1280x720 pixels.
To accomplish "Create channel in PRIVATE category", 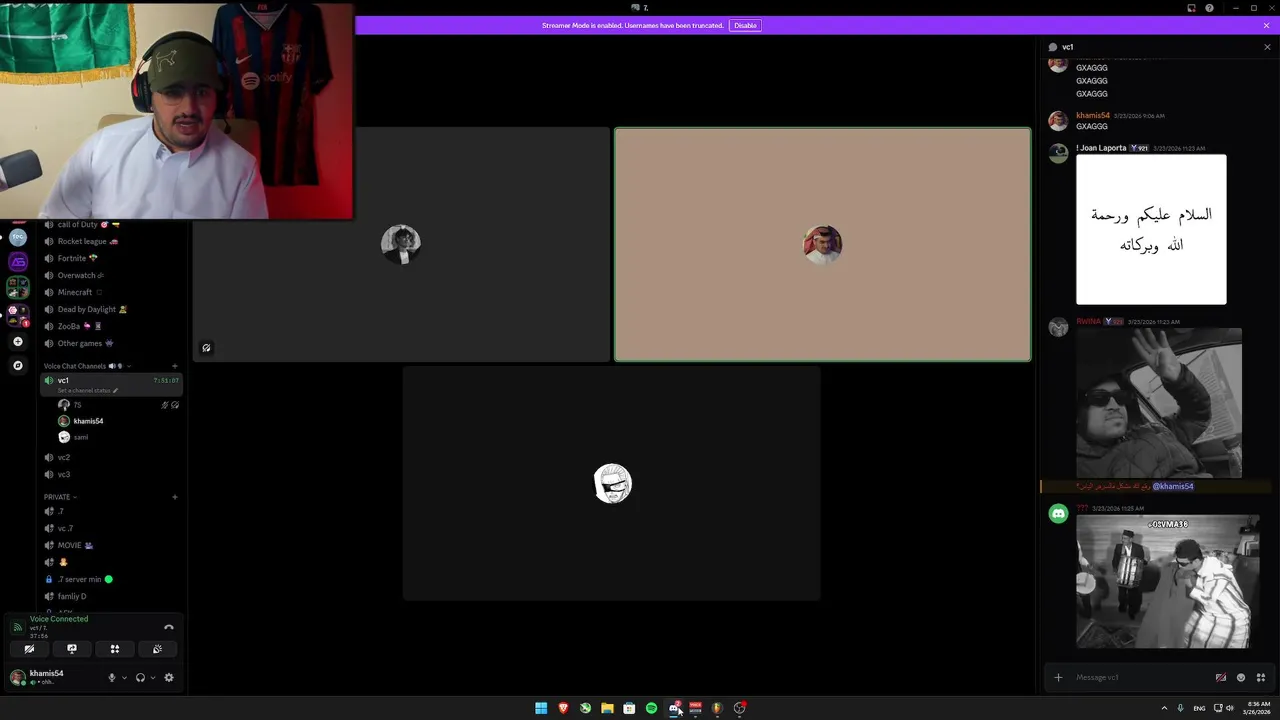I will pyautogui.click(x=175, y=497).
